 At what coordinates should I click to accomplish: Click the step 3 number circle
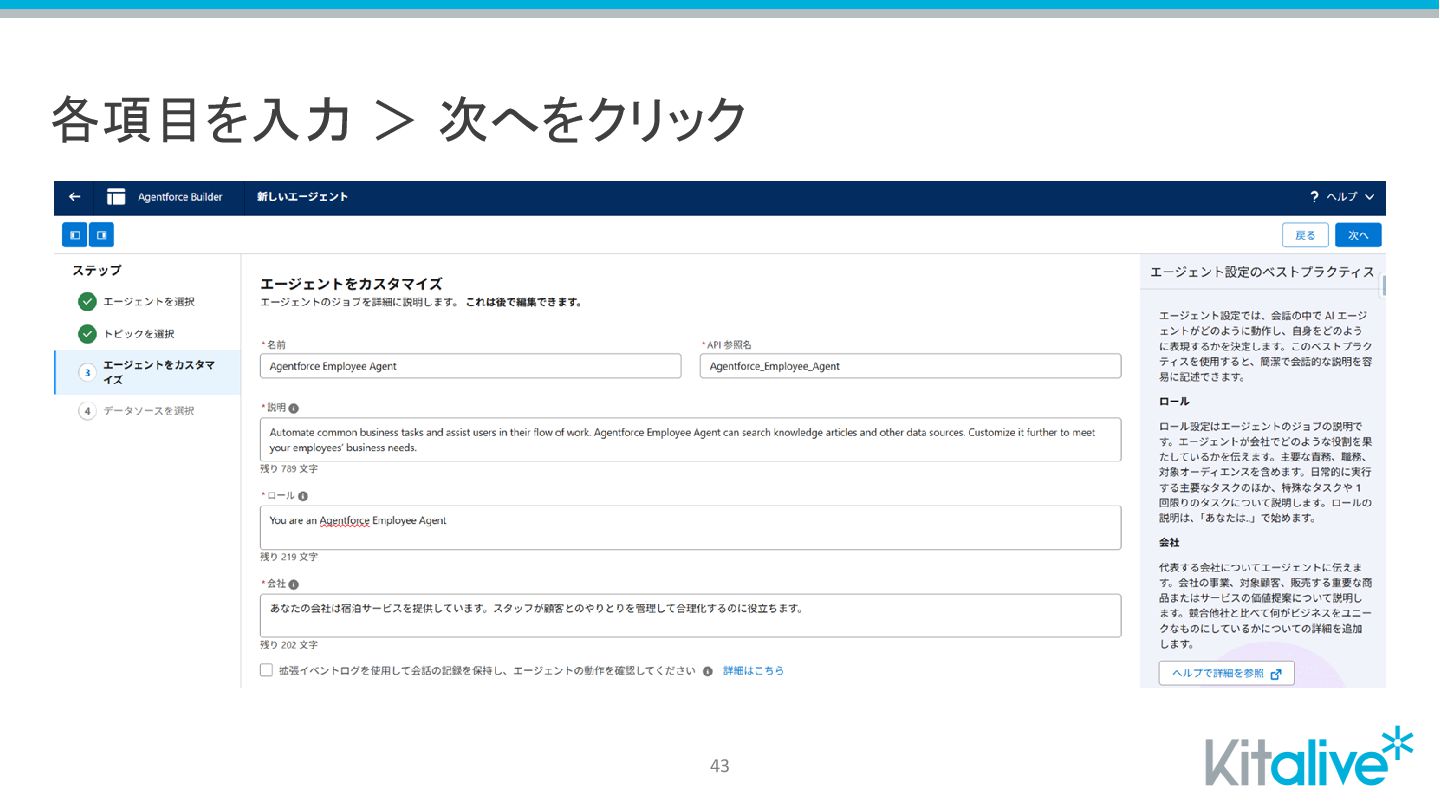(87, 372)
